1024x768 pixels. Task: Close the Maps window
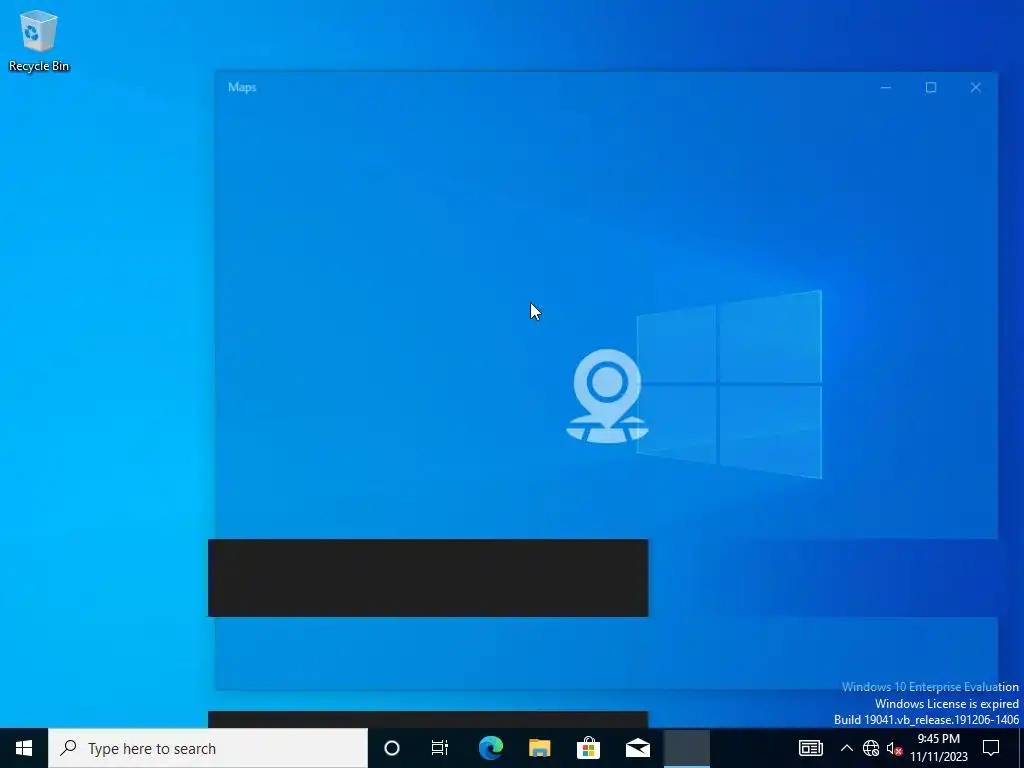[x=976, y=88]
